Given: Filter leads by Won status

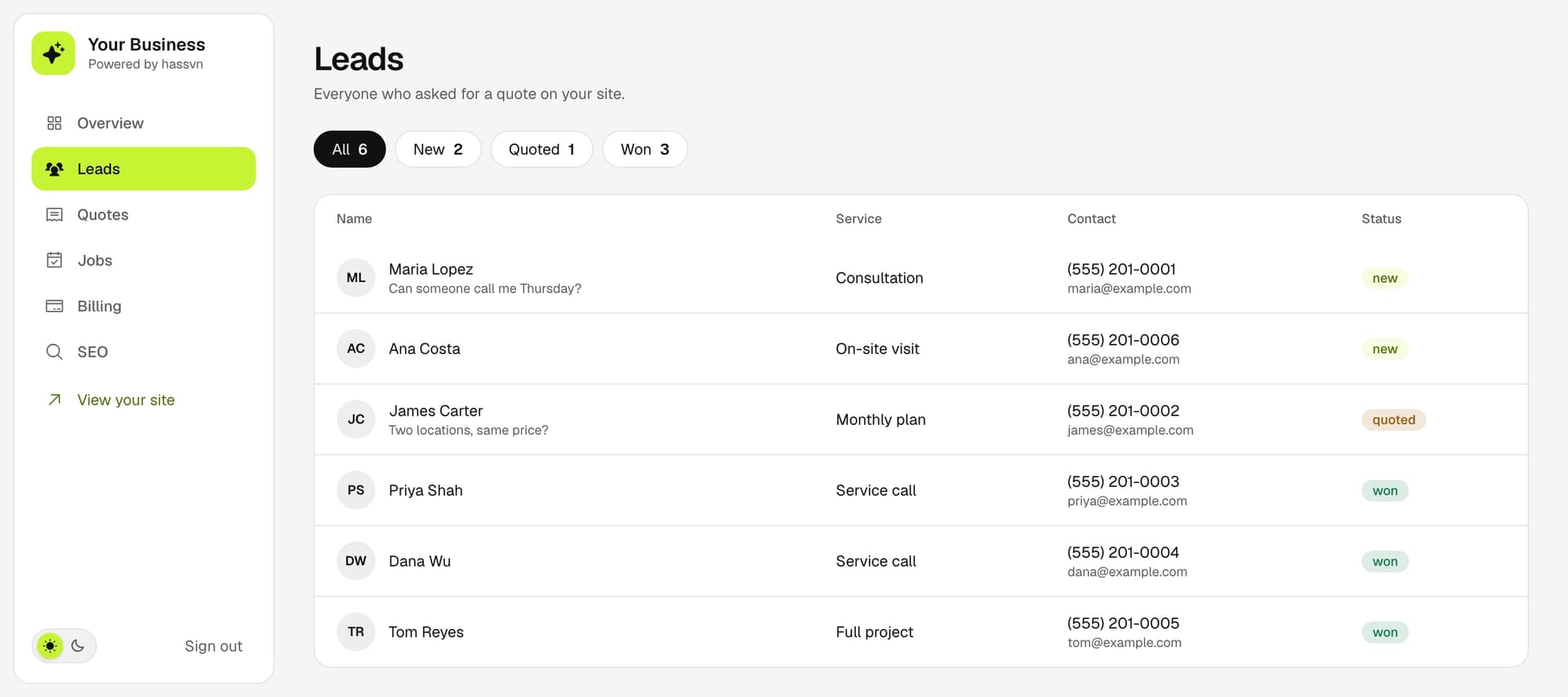Looking at the screenshot, I should (645, 150).
